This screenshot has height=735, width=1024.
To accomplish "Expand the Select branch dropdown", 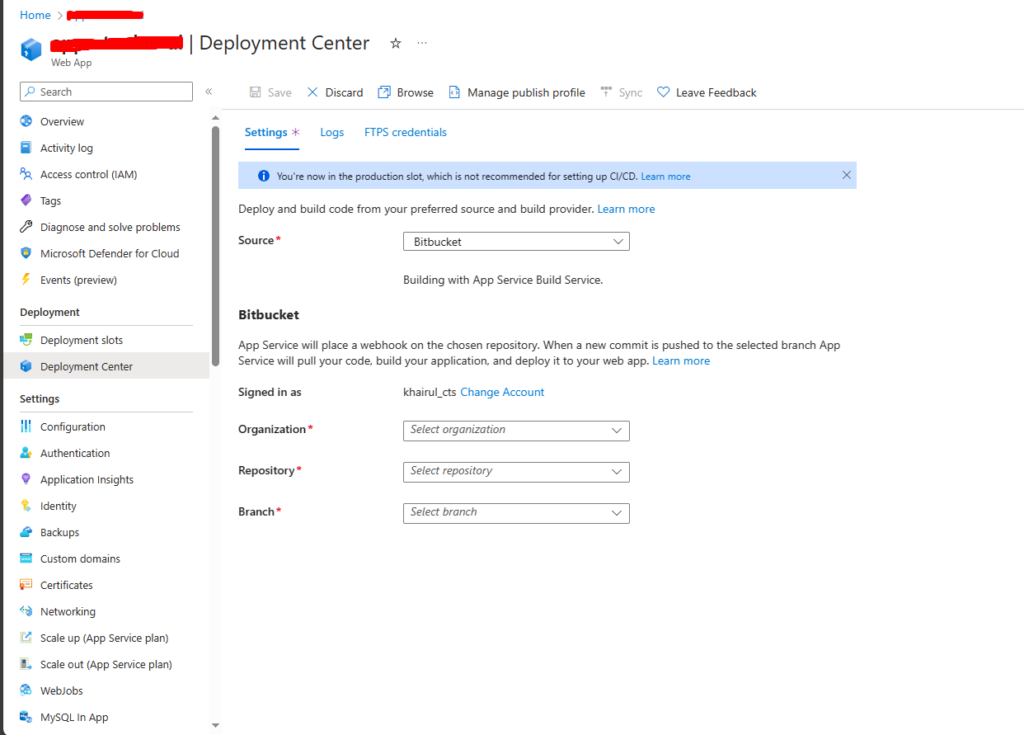I will point(515,512).
